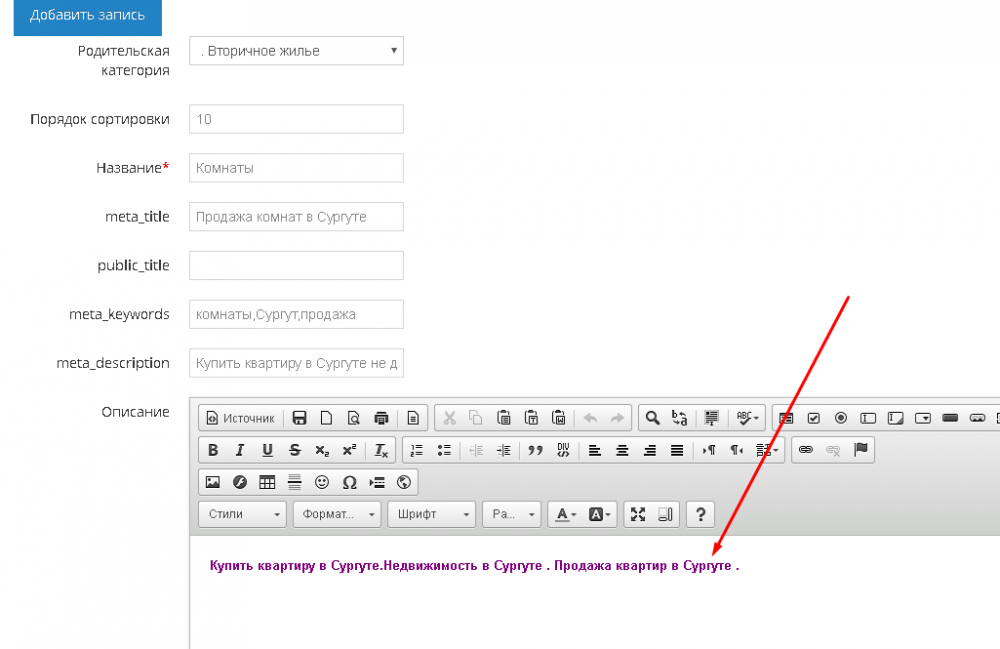
Task: Open the Шрифт font dropdown
Action: (433, 514)
